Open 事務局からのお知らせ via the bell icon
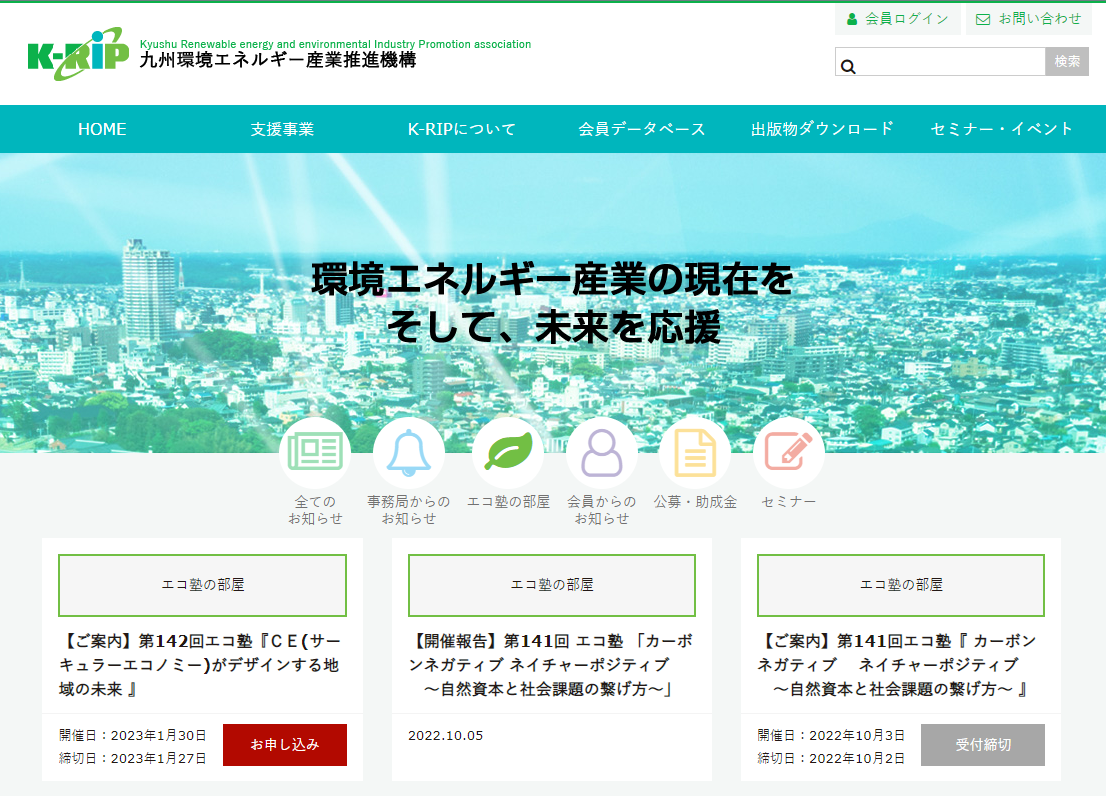 tap(409, 452)
